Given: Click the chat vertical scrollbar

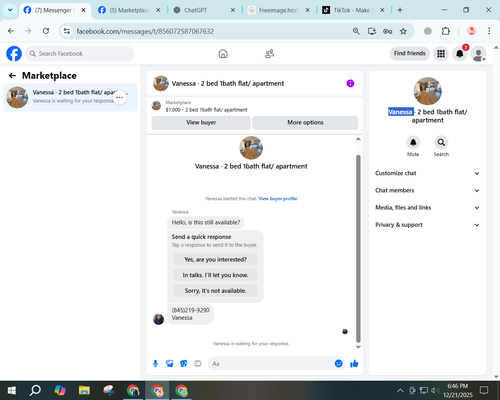Looking at the screenshot, I should pyautogui.click(x=358, y=248).
